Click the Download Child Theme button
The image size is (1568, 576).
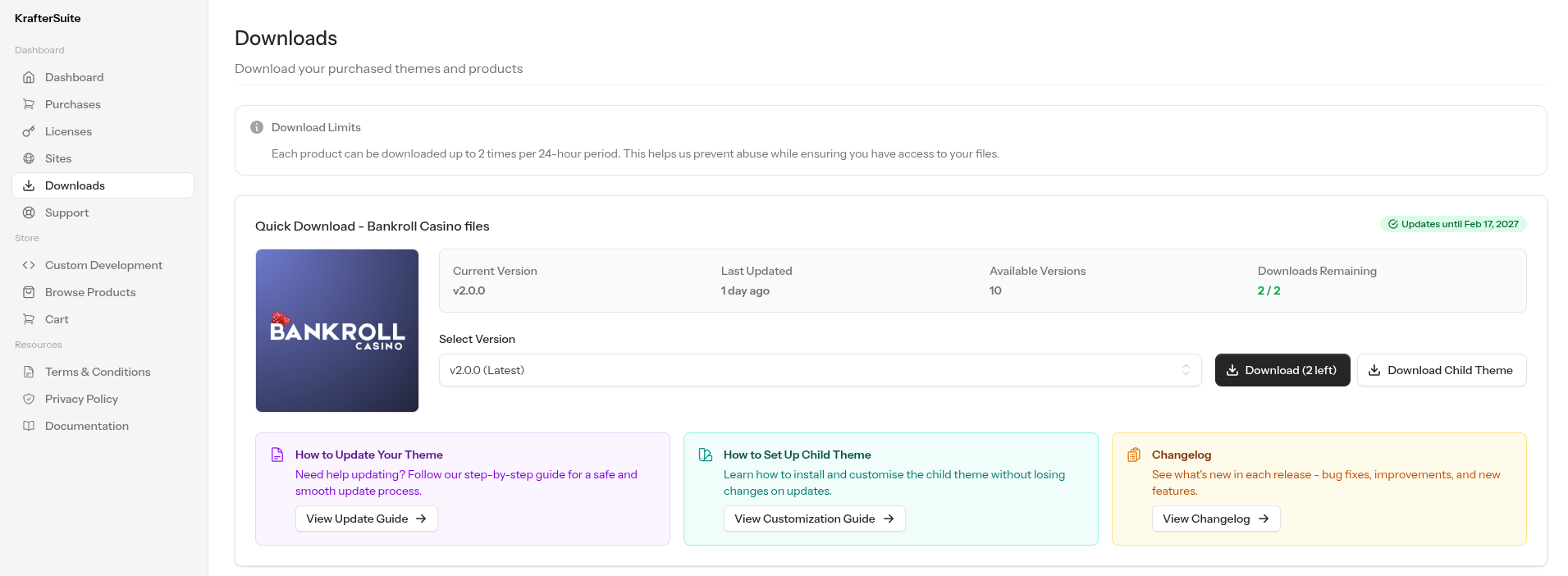[x=1441, y=370]
